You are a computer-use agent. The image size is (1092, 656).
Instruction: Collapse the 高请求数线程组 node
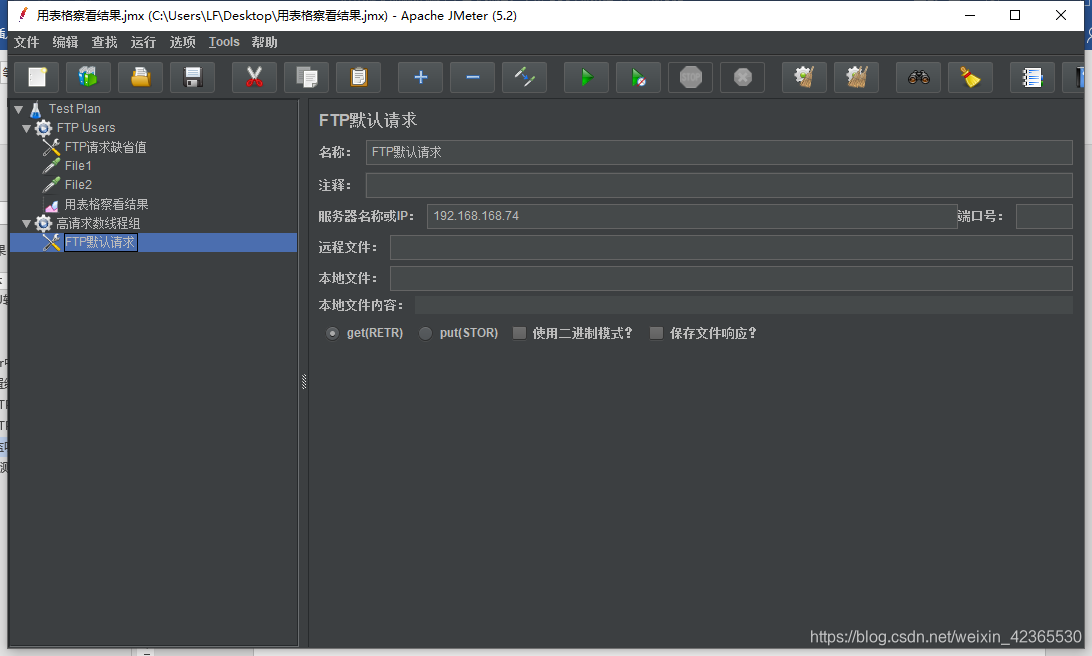pos(26,223)
